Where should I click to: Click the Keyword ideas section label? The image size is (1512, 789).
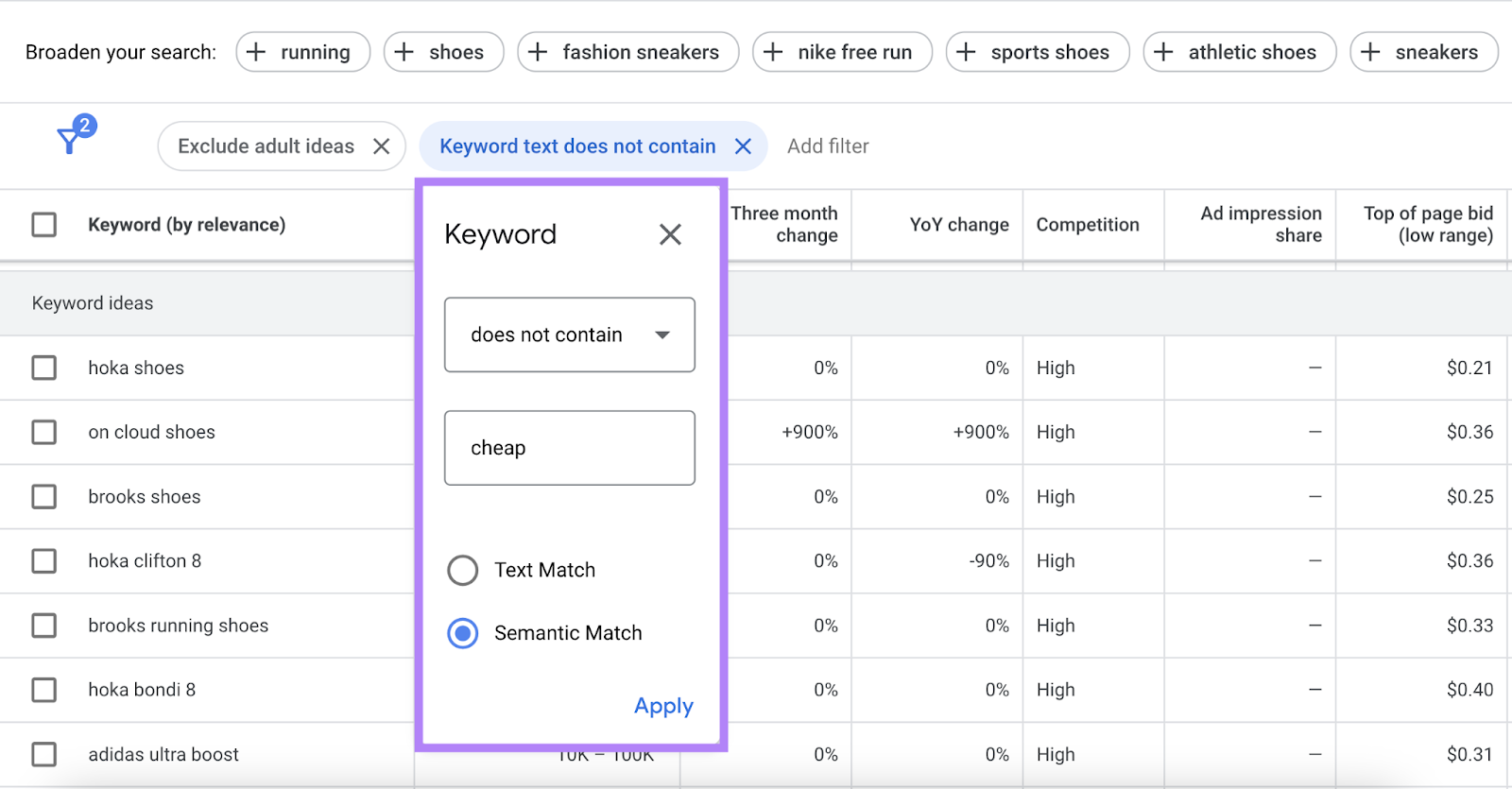coord(93,303)
